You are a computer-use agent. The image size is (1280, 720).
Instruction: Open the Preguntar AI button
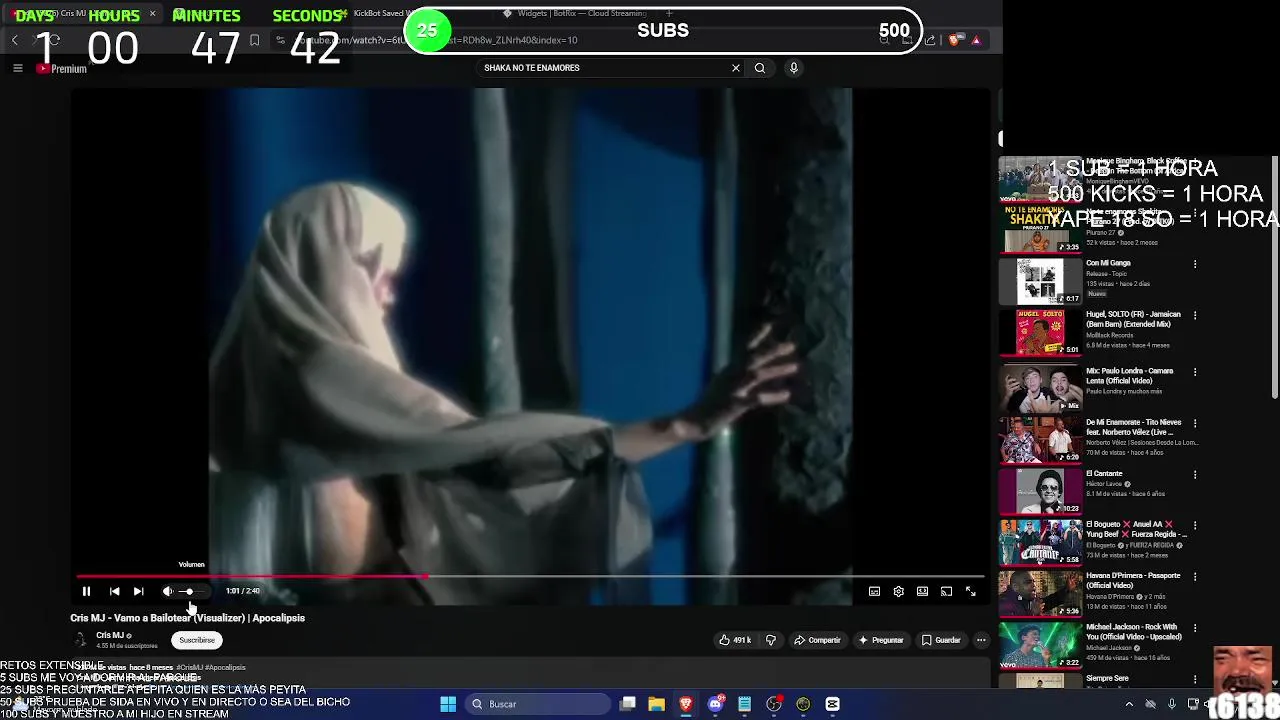point(880,640)
